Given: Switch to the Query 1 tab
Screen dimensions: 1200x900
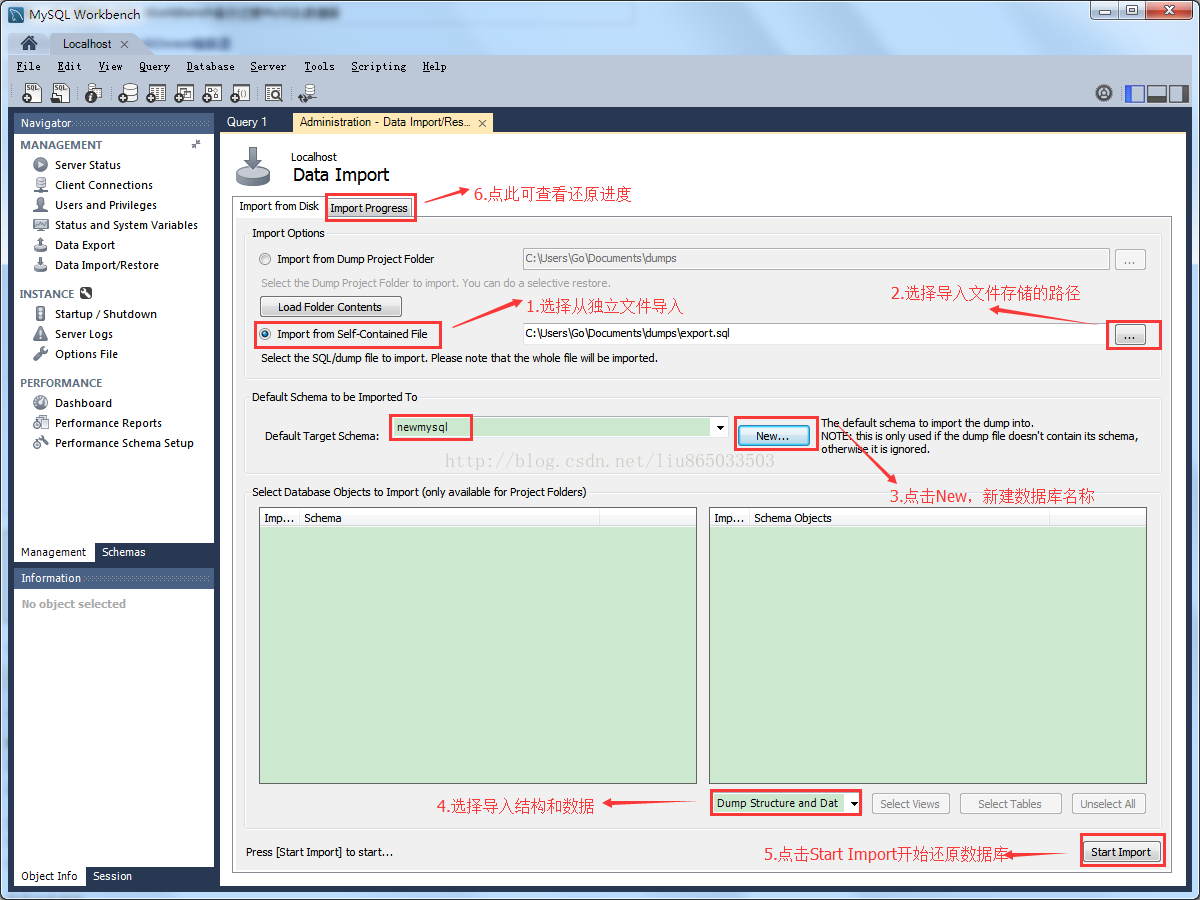Looking at the screenshot, I should point(247,122).
